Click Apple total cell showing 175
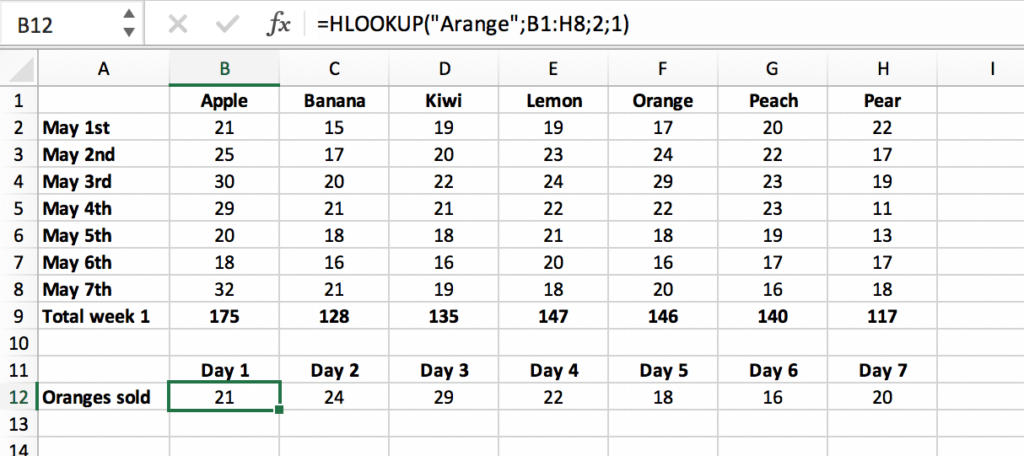Viewport: 1024px width, 456px height. 225,316
